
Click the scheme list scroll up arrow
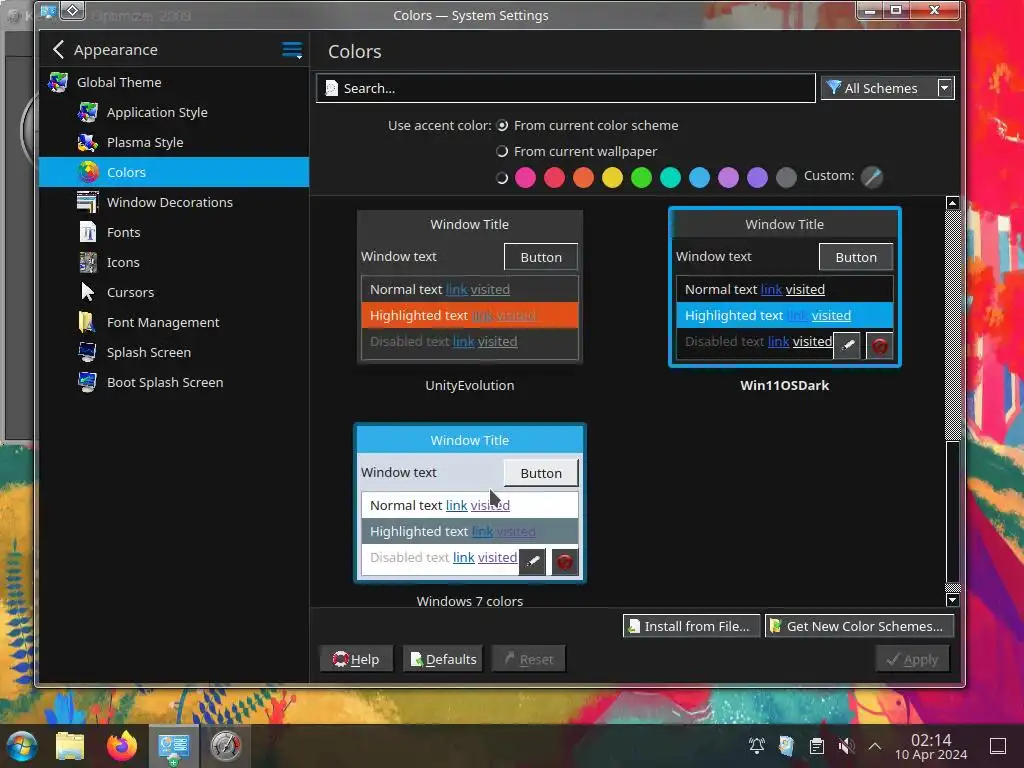click(x=953, y=203)
